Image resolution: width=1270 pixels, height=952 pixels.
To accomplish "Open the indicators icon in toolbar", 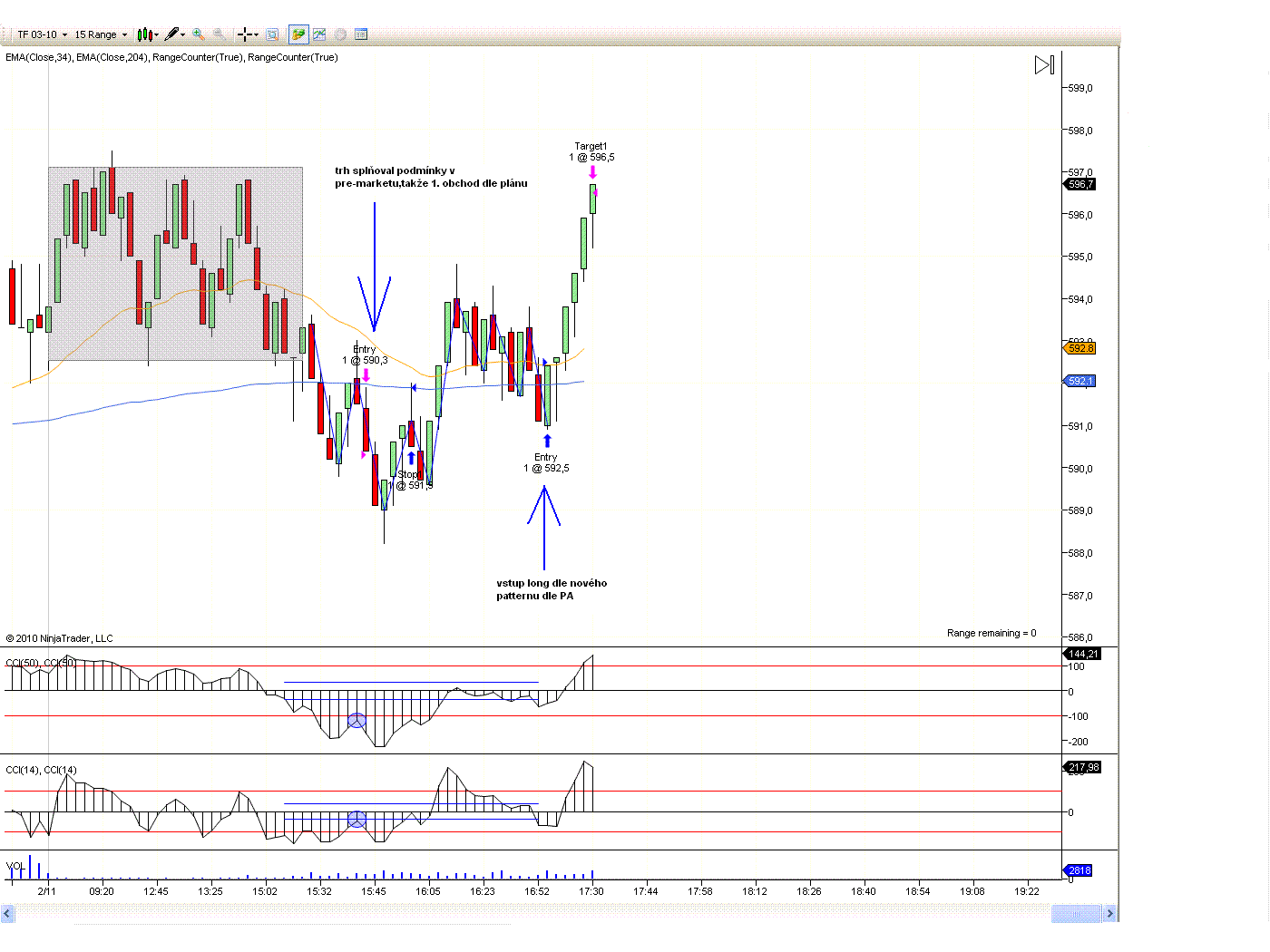I will pos(319,34).
